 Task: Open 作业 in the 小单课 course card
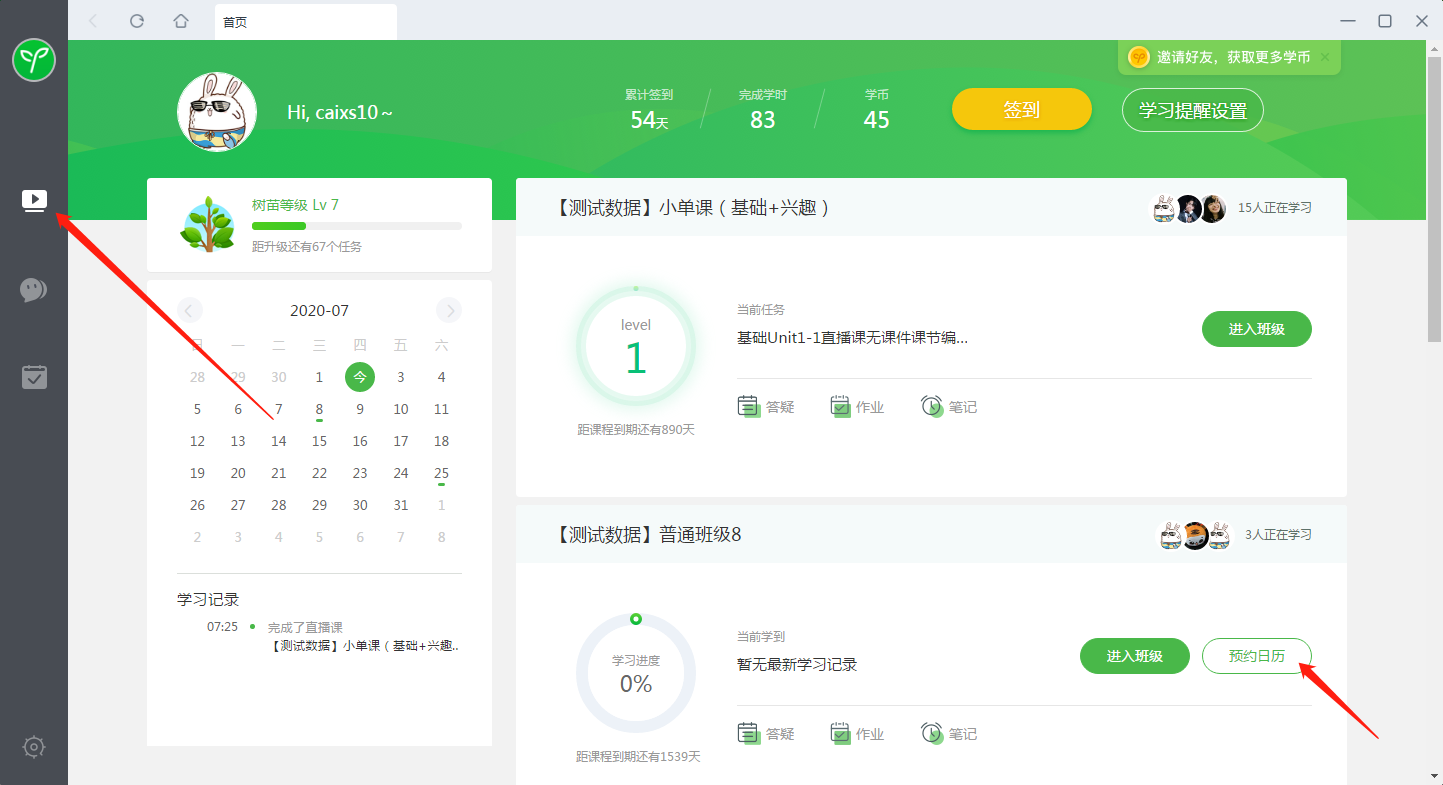[x=857, y=407]
